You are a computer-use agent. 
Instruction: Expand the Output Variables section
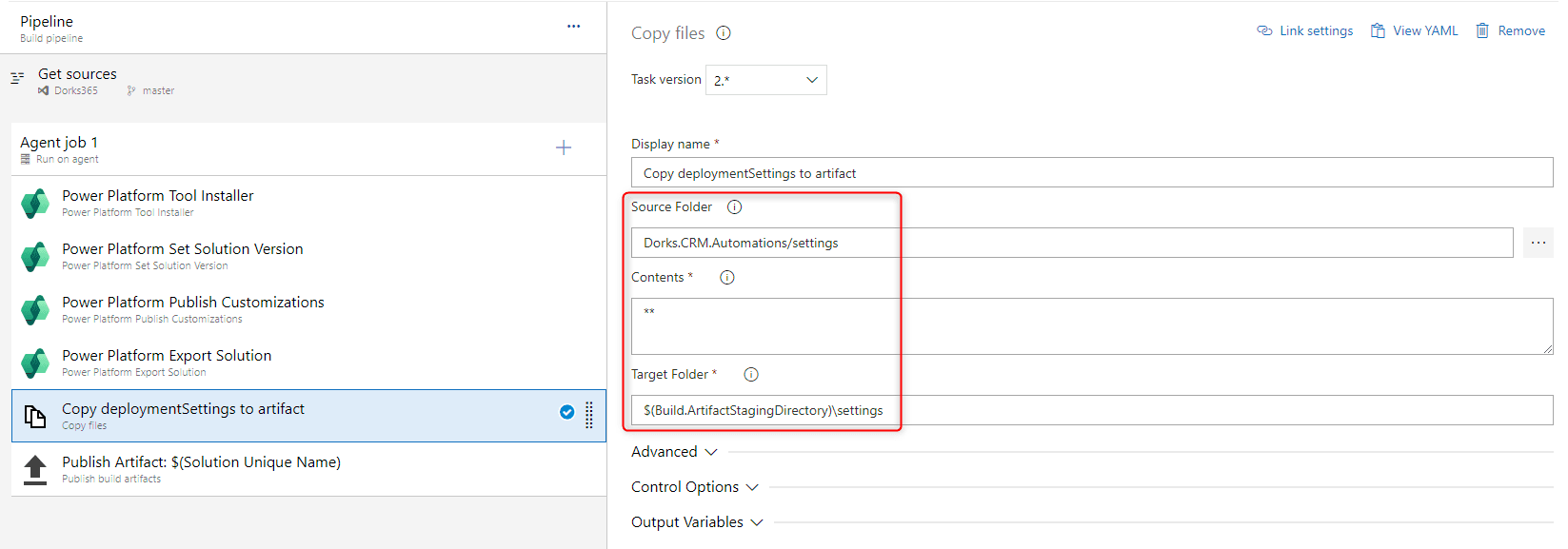pos(697,522)
